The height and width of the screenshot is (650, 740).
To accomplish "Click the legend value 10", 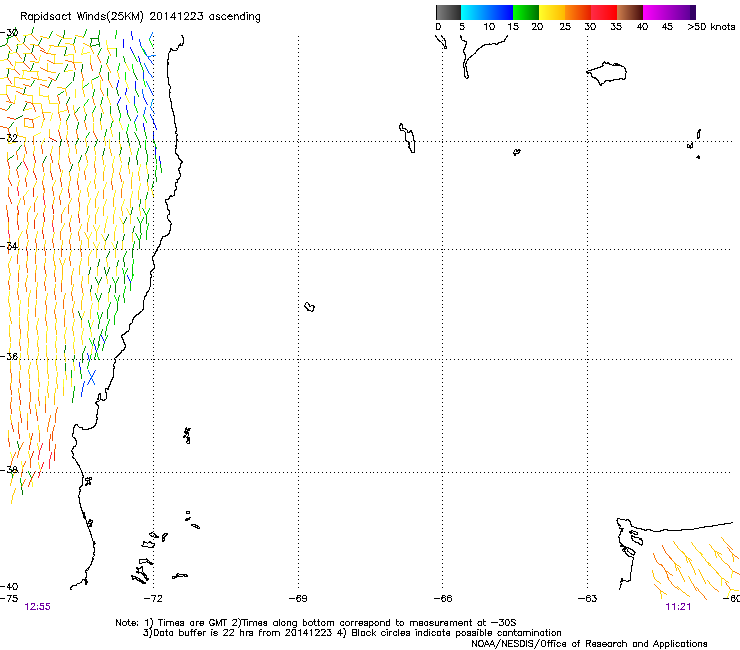I will (x=489, y=27).
